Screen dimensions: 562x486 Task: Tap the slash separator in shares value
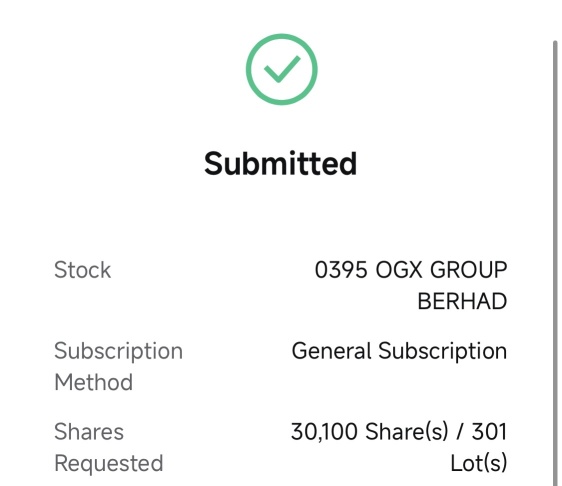tap(459, 432)
